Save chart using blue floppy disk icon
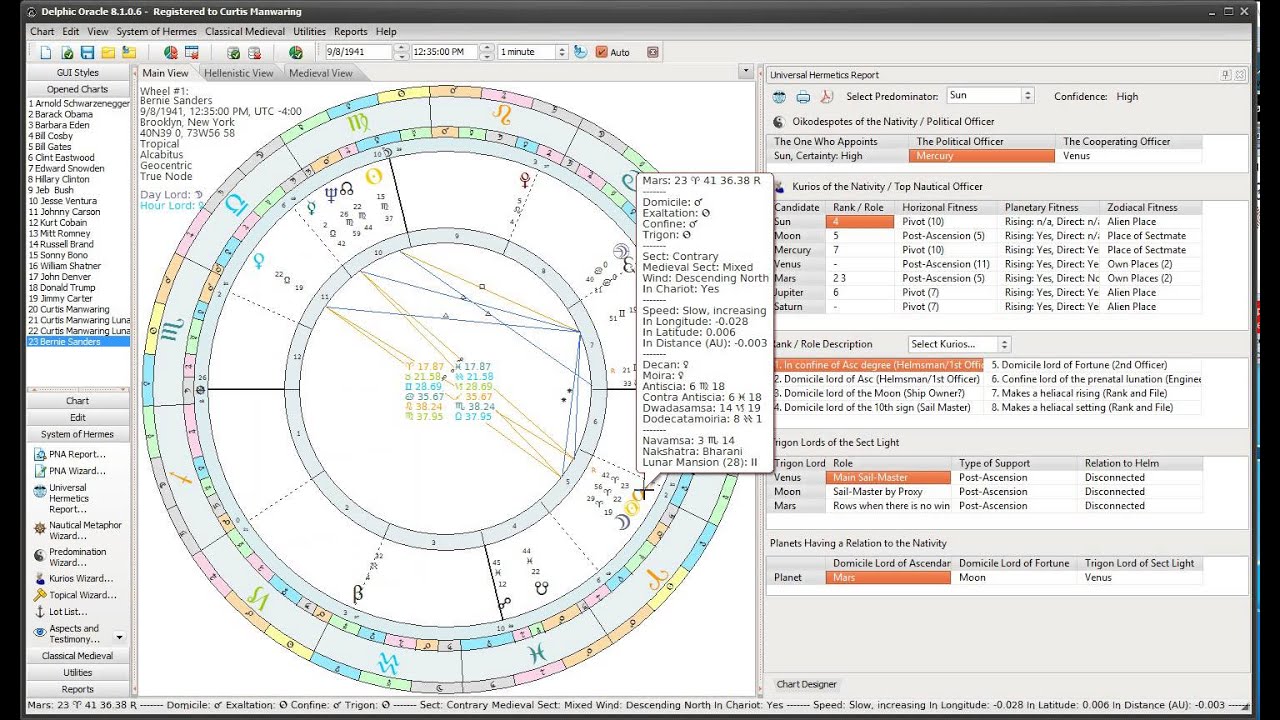The width and height of the screenshot is (1280, 720). point(88,52)
